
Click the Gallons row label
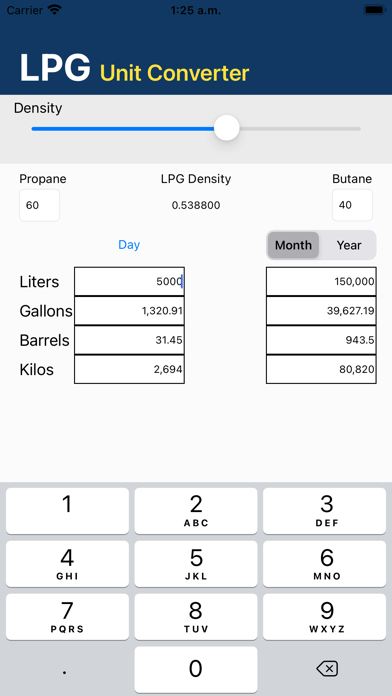point(46,311)
